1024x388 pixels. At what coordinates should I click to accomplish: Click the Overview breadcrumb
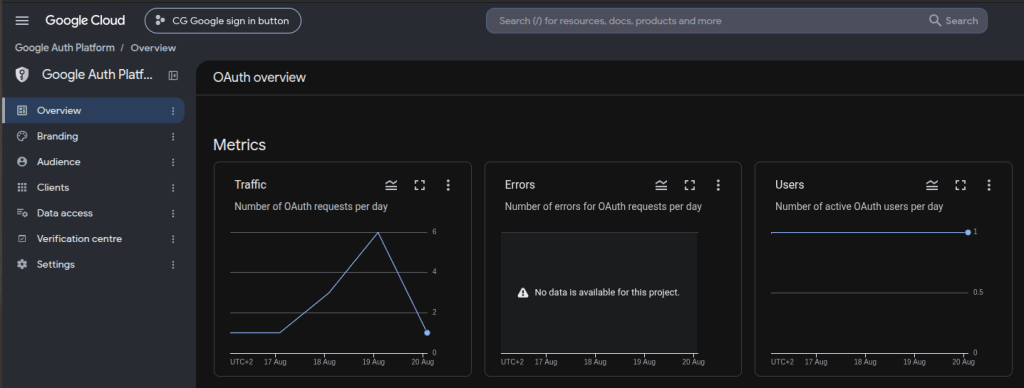[x=153, y=48]
